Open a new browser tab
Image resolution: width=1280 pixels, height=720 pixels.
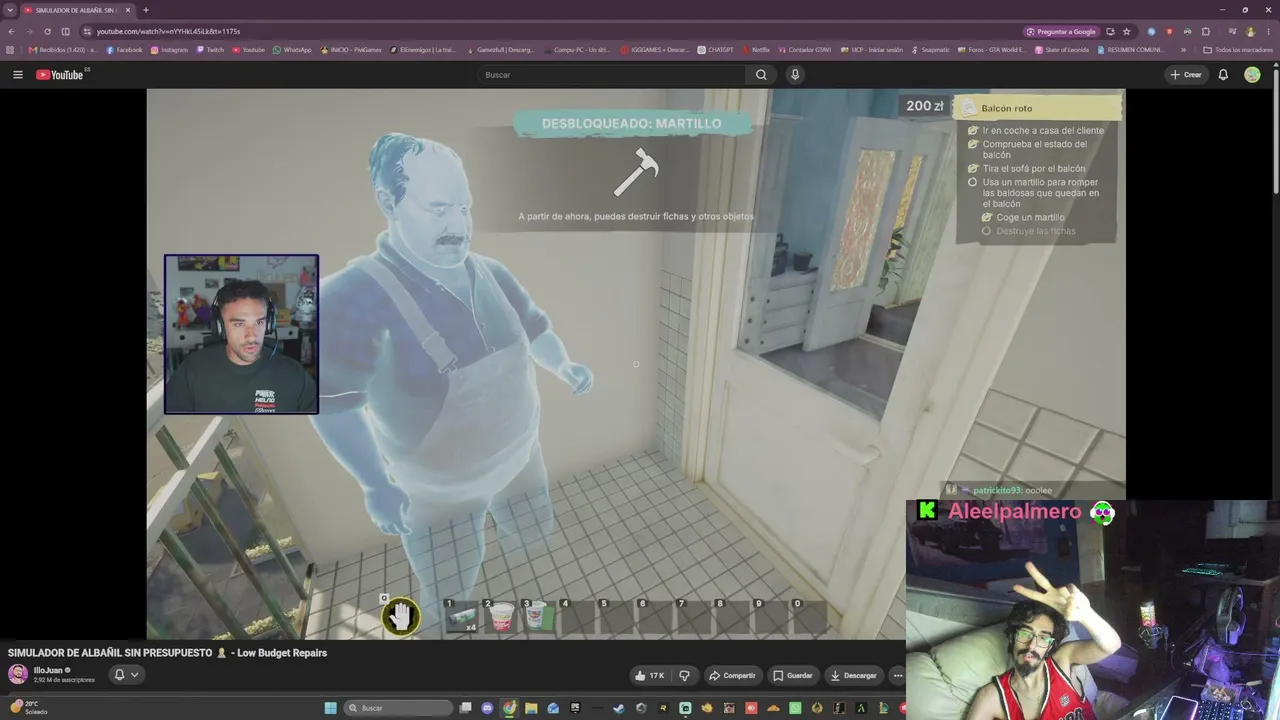point(146,10)
